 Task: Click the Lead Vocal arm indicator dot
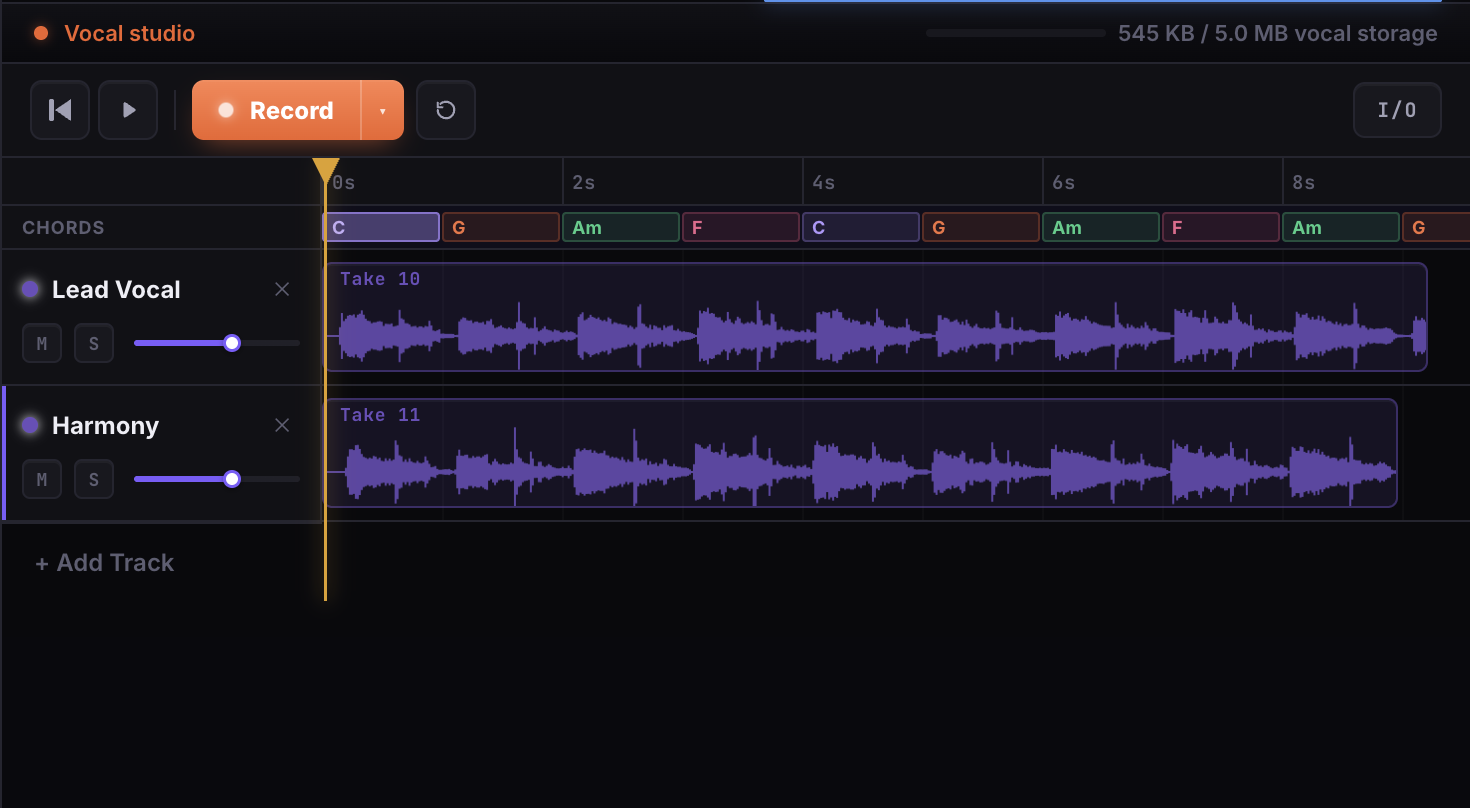[30, 289]
